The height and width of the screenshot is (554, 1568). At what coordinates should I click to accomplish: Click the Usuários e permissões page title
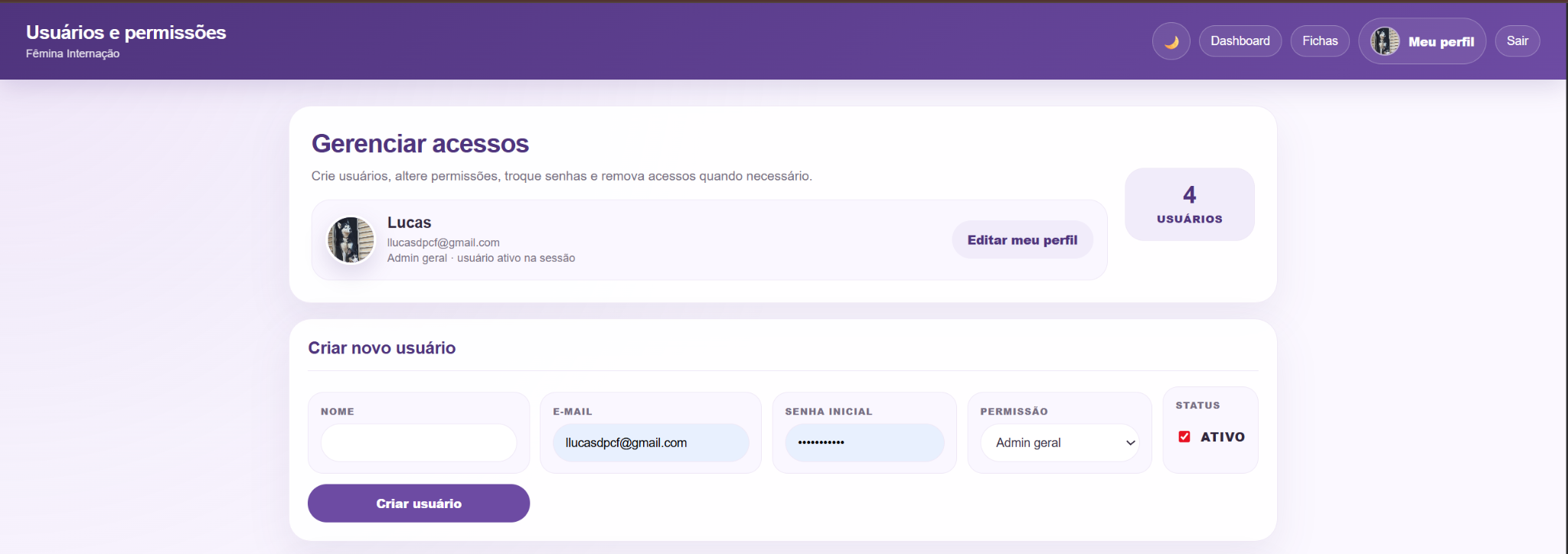point(126,33)
